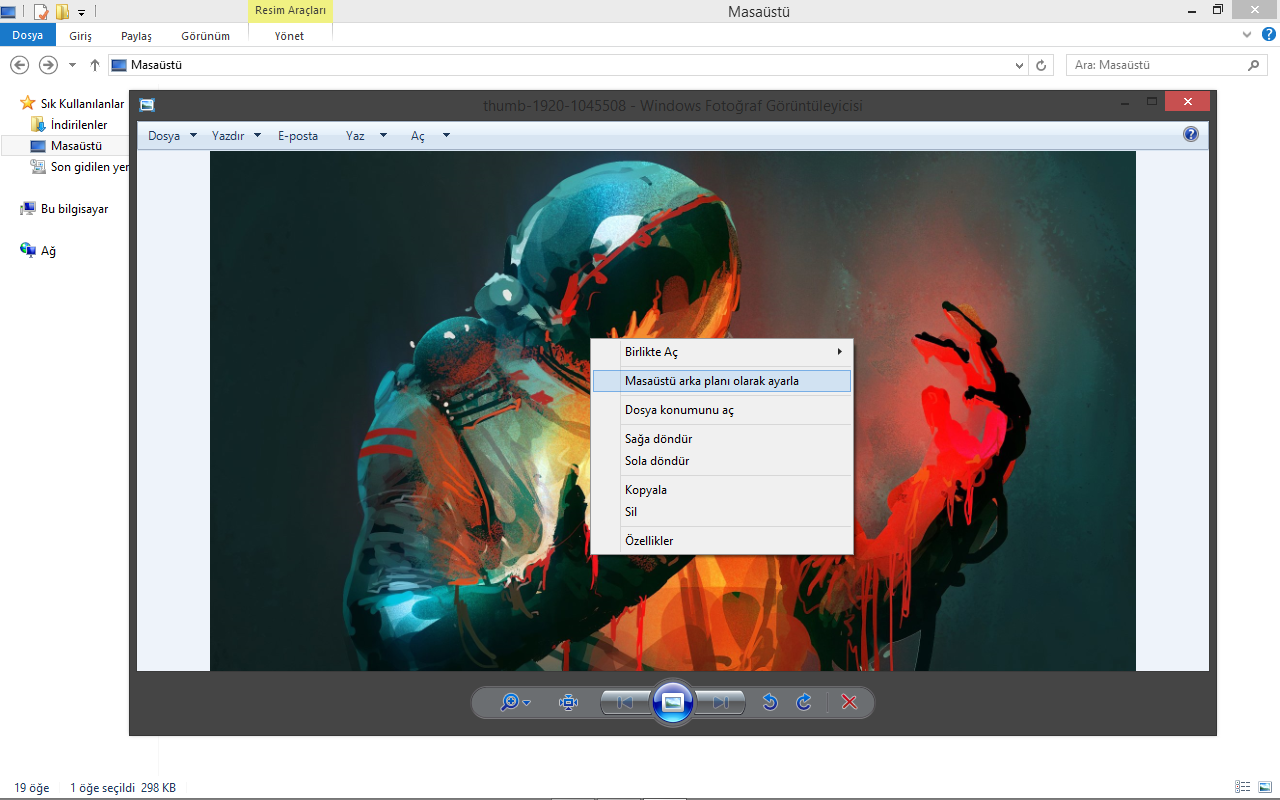Viewport: 1280px width, 800px height.
Task: Click the fit-to-window actual size icon
Action: click(x=569, y=702)
